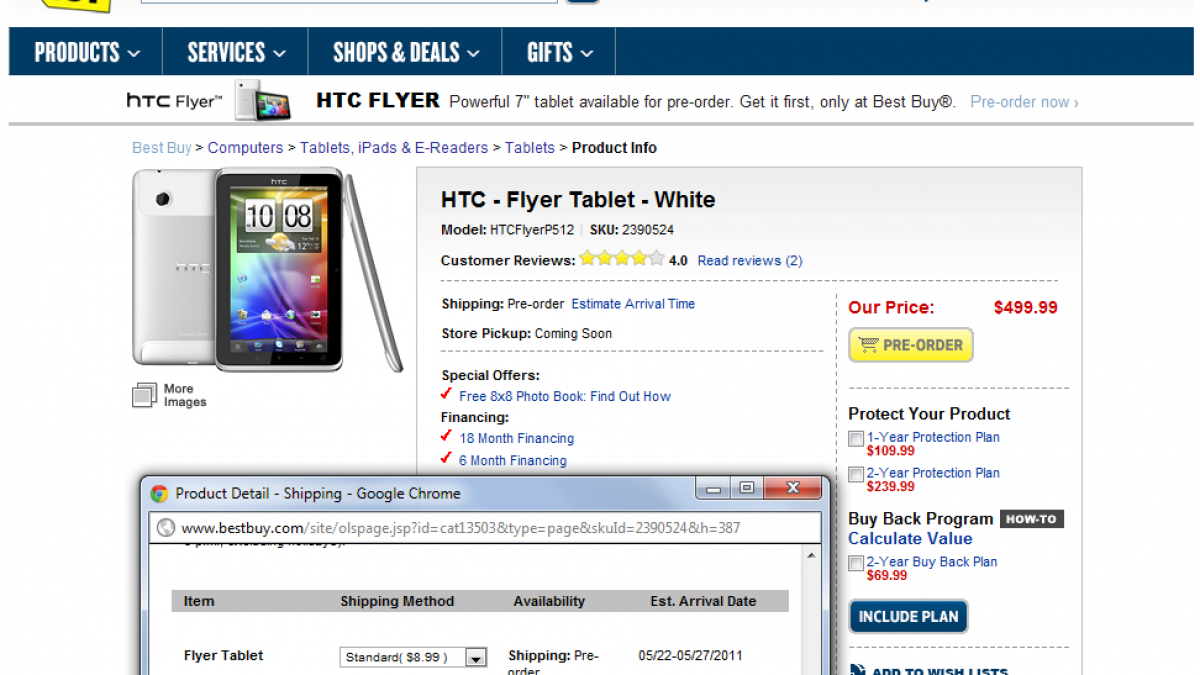This screenshot has height=675, width=1200.
Task: Check the 1-Year Protection Plan box
Action: 856,438
